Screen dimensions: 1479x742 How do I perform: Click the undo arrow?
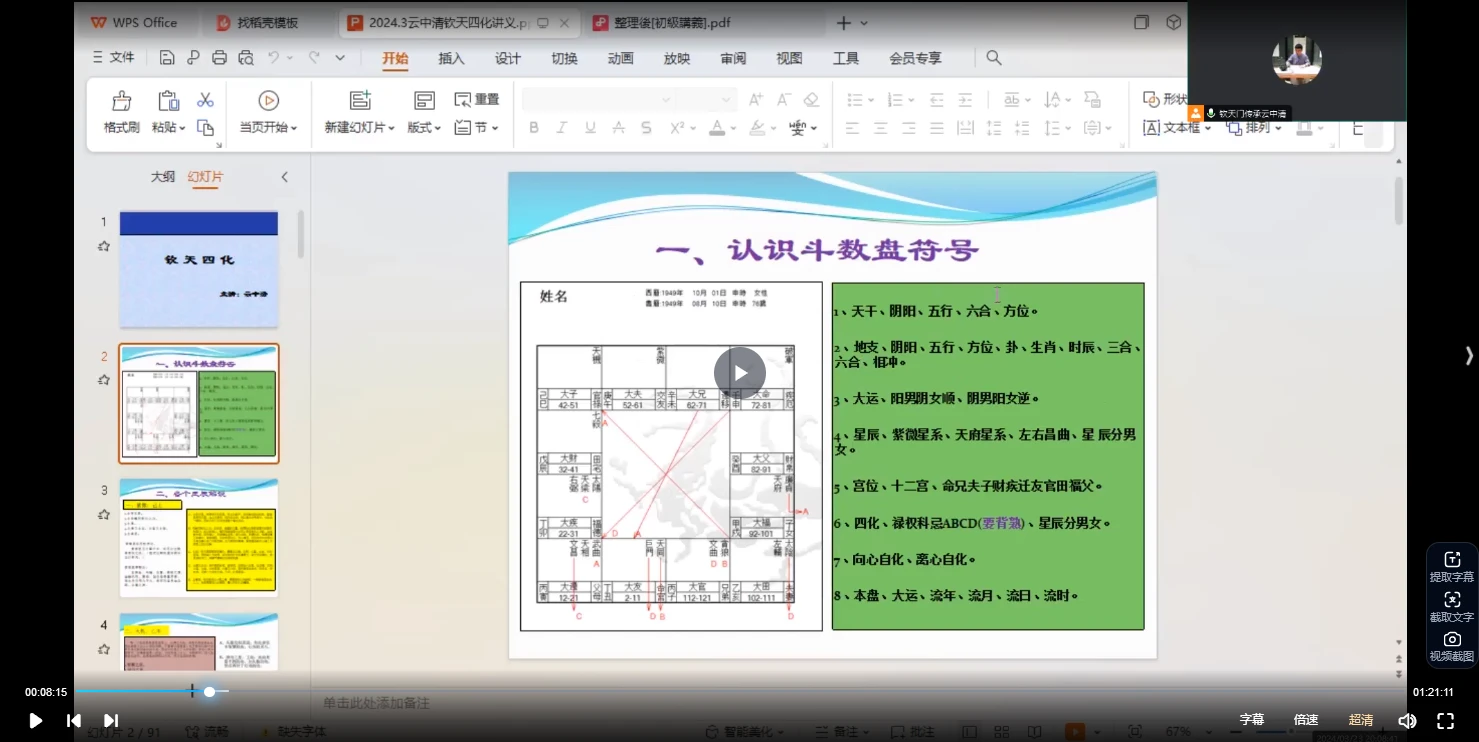click(x=273, y=58)
